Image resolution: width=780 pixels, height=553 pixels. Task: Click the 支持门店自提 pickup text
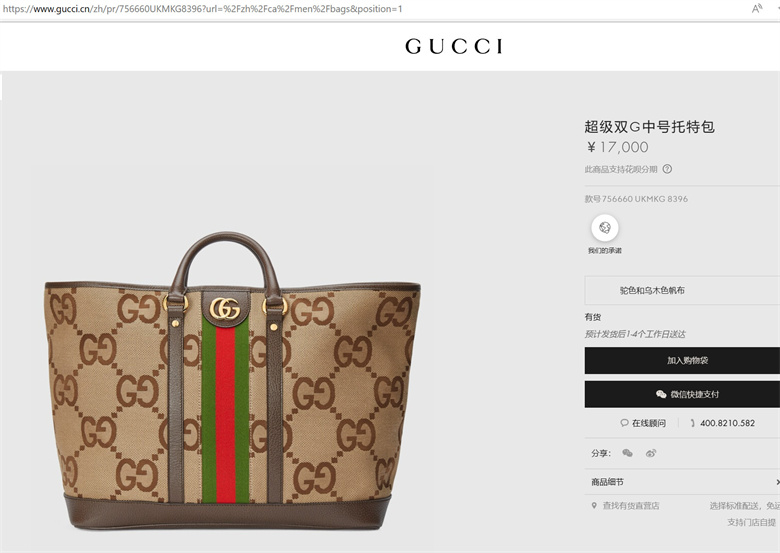751,522
